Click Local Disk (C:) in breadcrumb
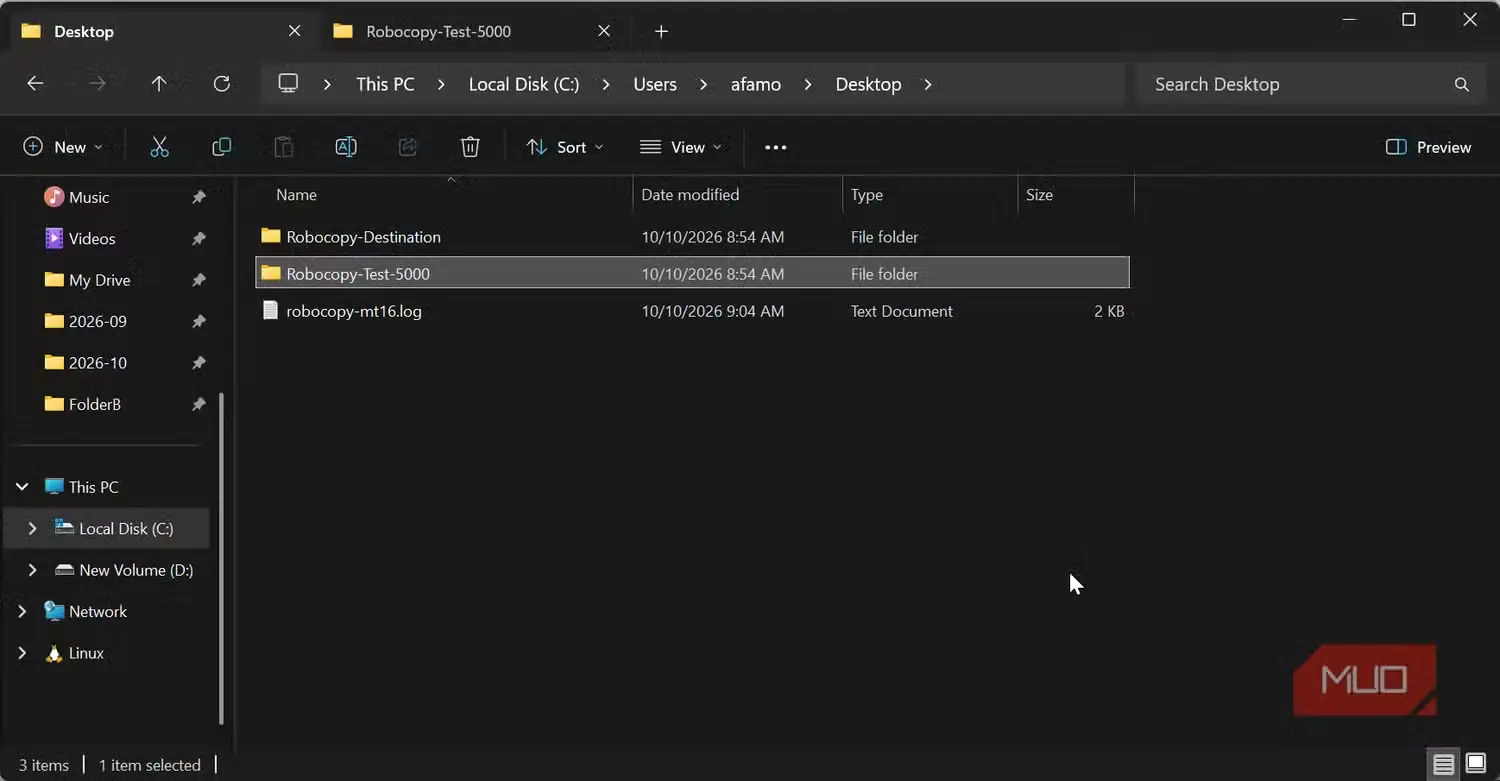Viewport: 1500px width, 781px height. pyautogui.click(x=524, y=84)
